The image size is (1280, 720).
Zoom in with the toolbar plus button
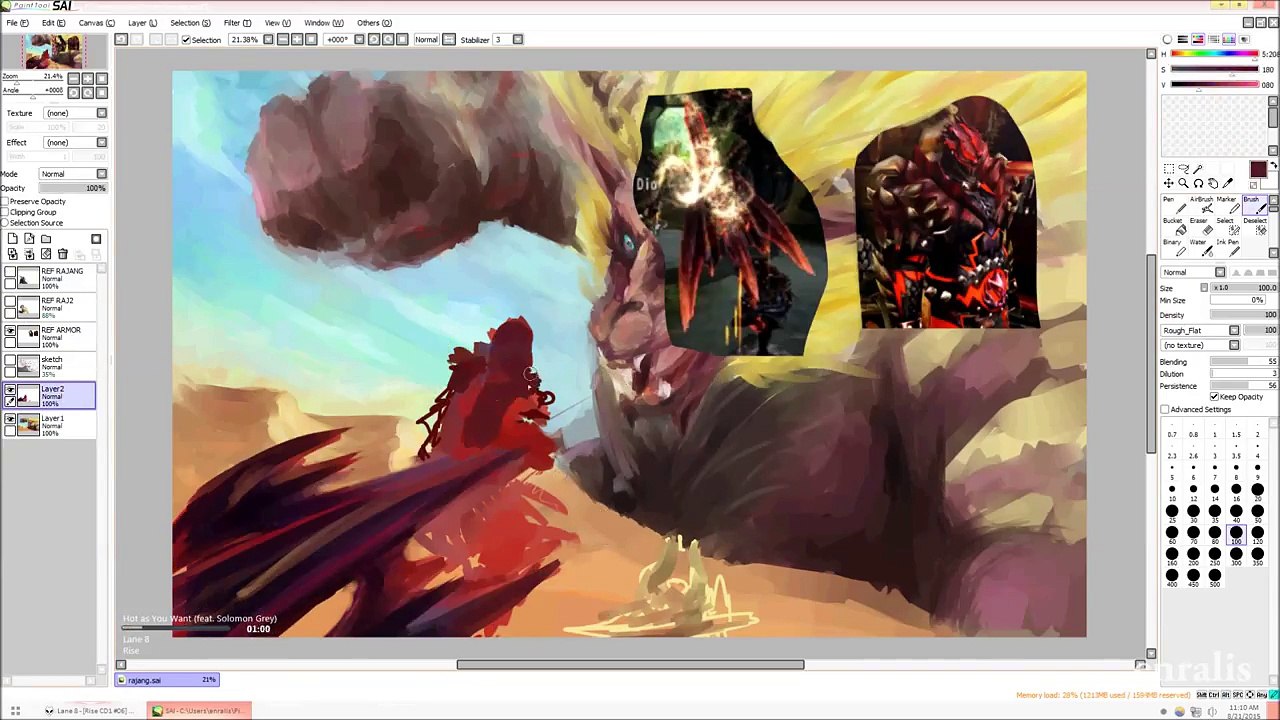coord(297,40)
